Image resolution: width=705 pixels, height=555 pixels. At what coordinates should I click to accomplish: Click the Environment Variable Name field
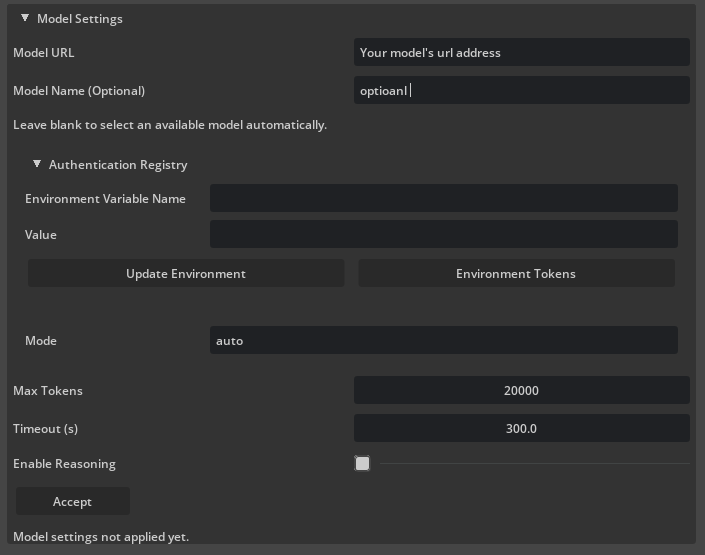pyautogui.click(x=444, y=198)
